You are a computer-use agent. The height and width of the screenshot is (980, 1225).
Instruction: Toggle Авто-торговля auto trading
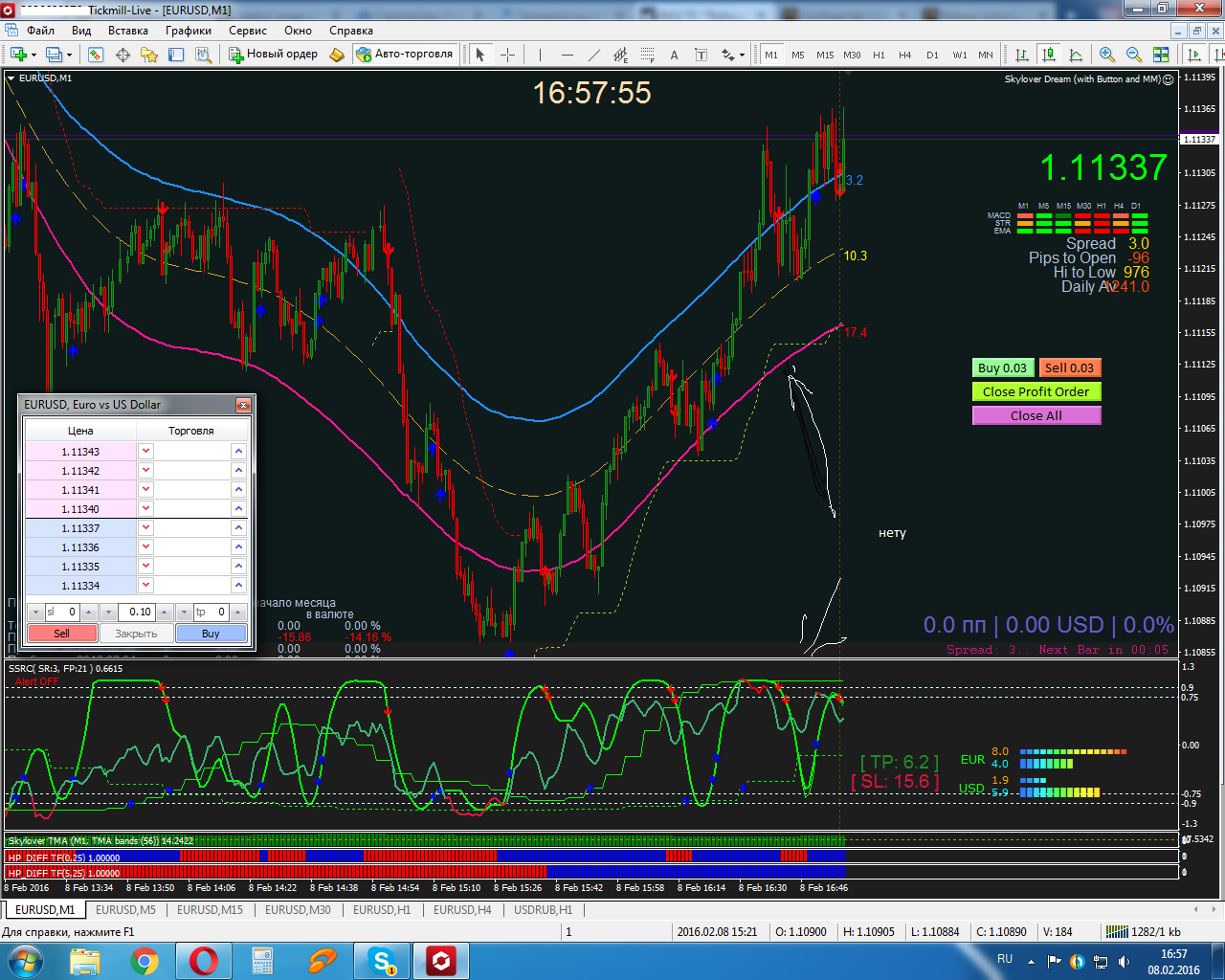tap(405, 55)
